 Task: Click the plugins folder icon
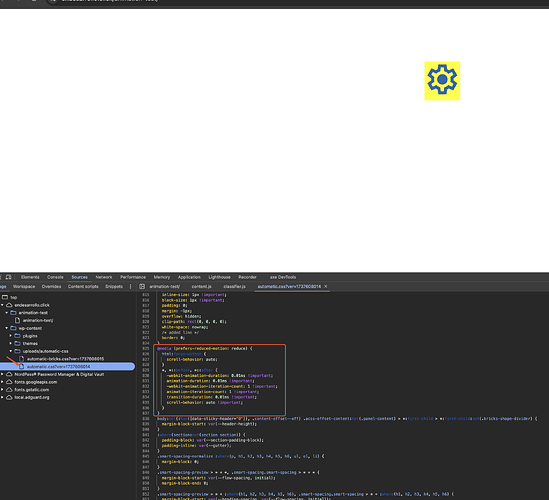[x=17, y=336]
